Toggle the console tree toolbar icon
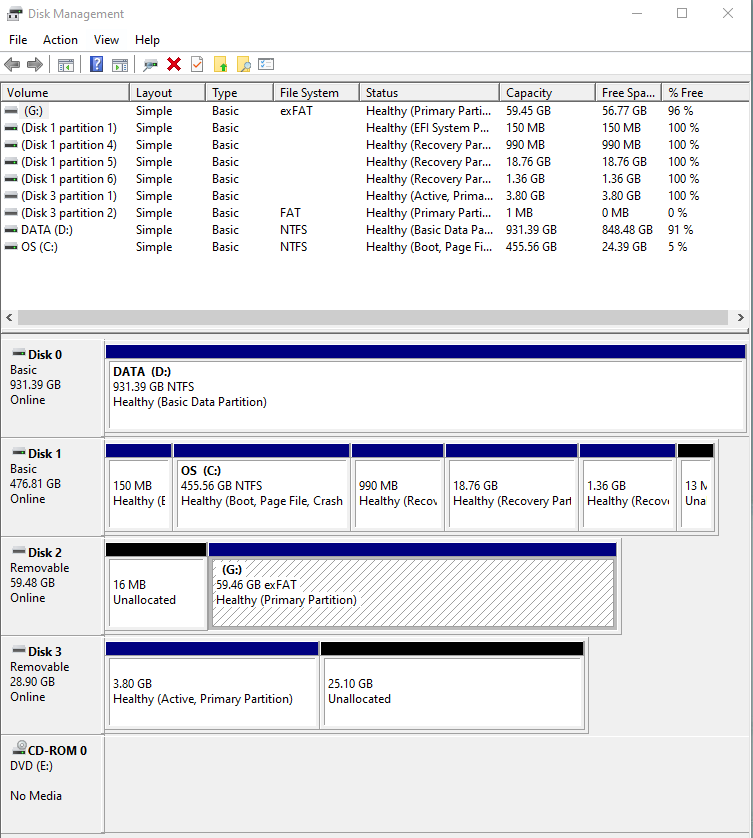Image resolution: width=753 pixels, height=838 pixels. (x=66, y=65)
